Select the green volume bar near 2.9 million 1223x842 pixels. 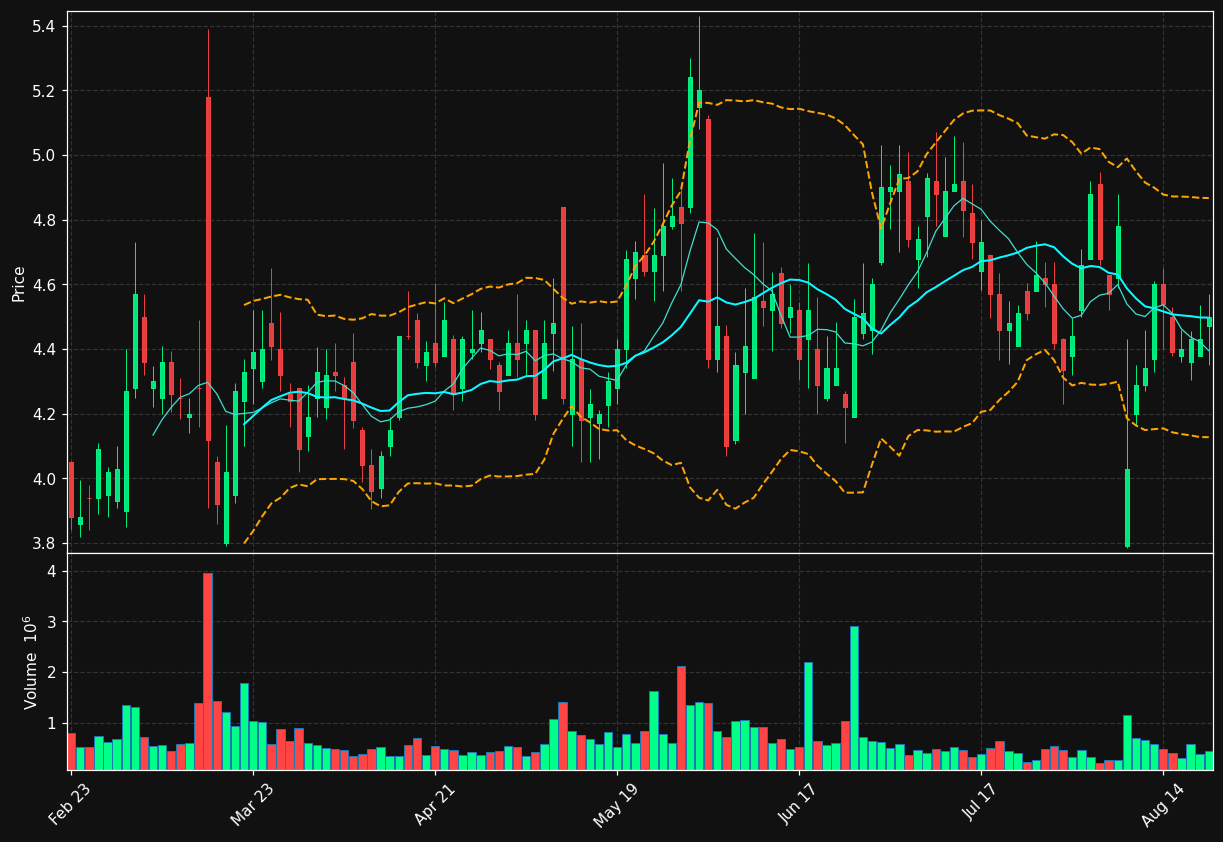(854, 698)
